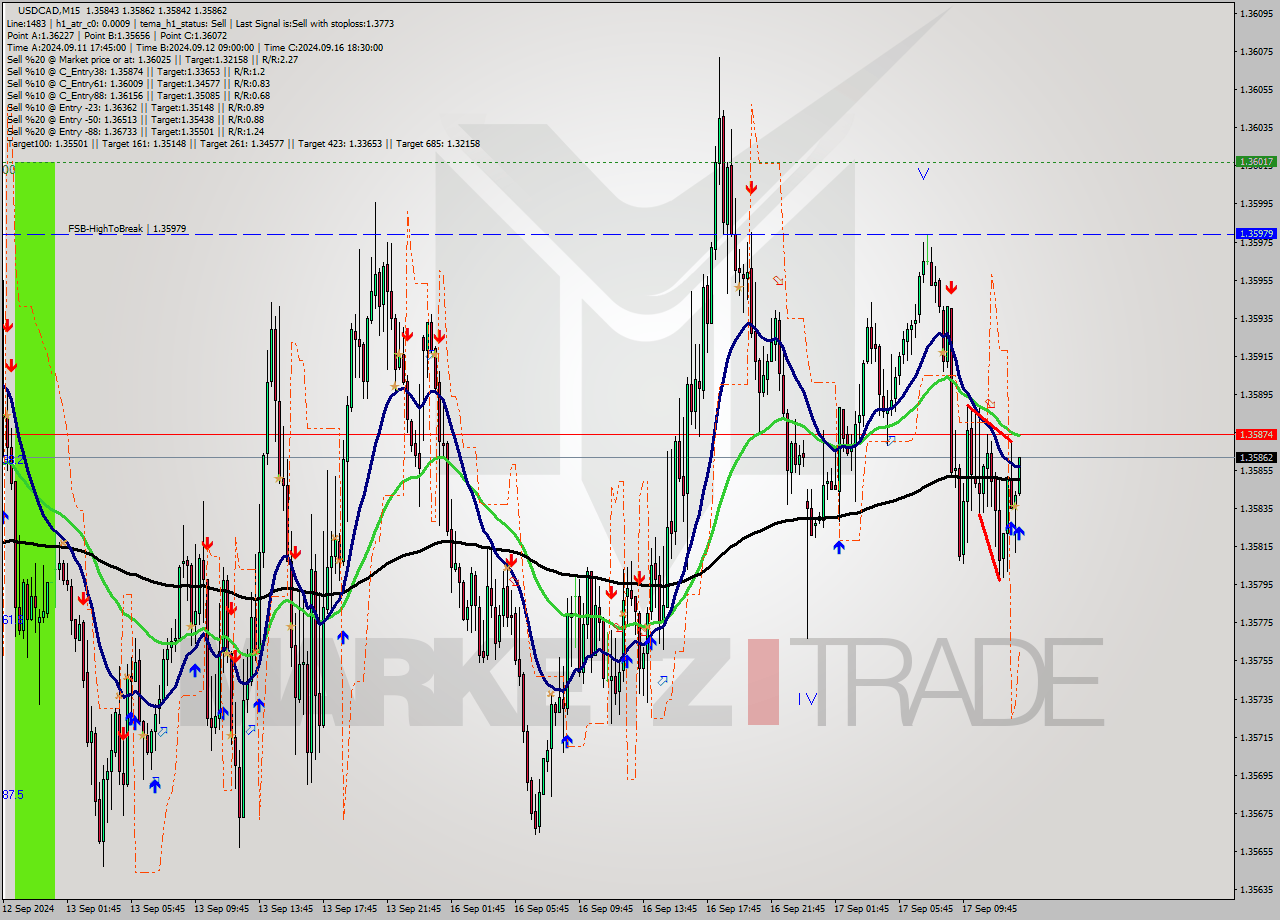Click the 'Sell %10 @ C_Entry61: 1.36009' line

pos(138,83)
